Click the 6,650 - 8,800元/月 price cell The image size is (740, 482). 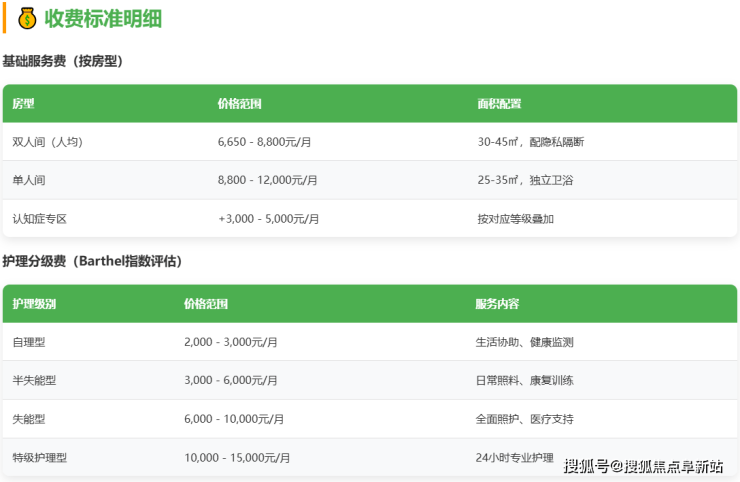264,142
